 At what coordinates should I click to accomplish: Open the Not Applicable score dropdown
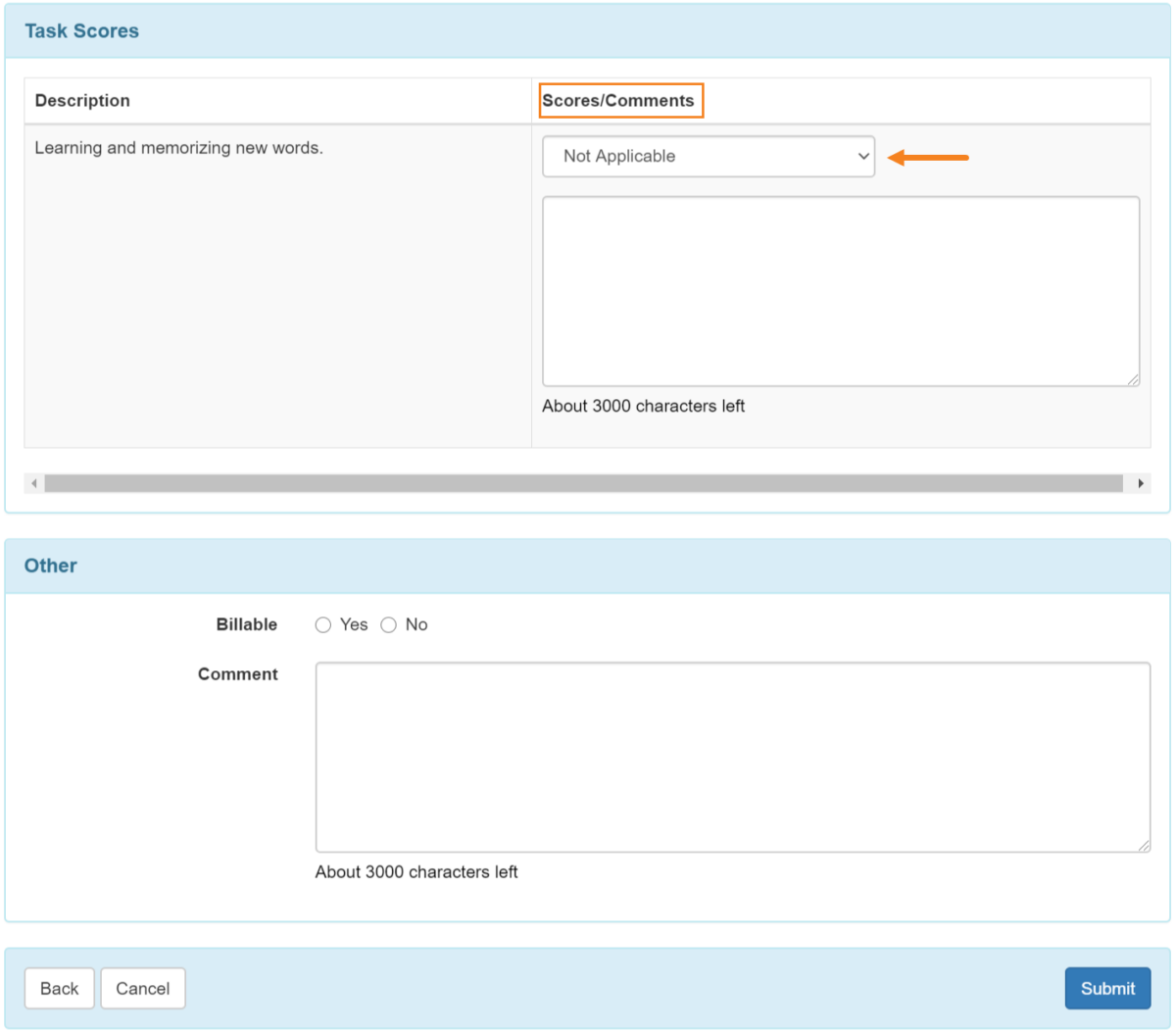point(708,157)
